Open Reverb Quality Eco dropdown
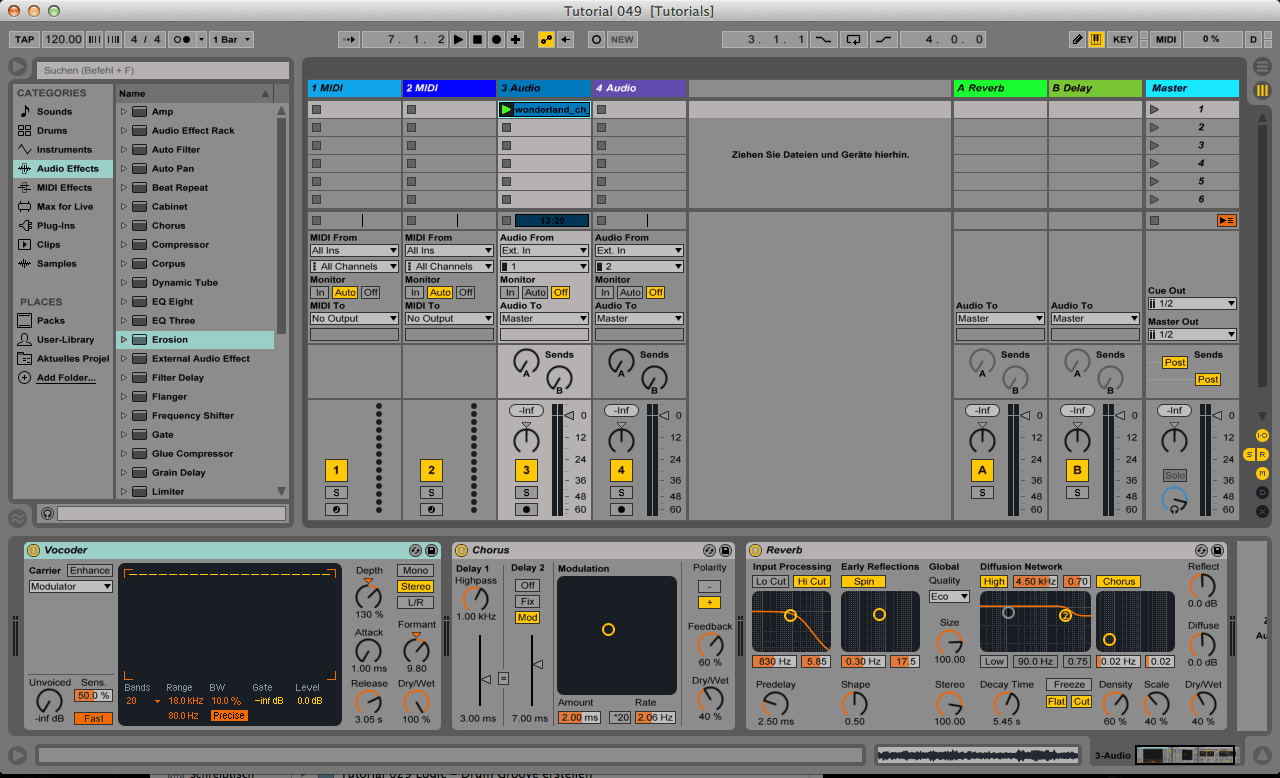This screenshot has width=1280, height=778. (949, 596)
